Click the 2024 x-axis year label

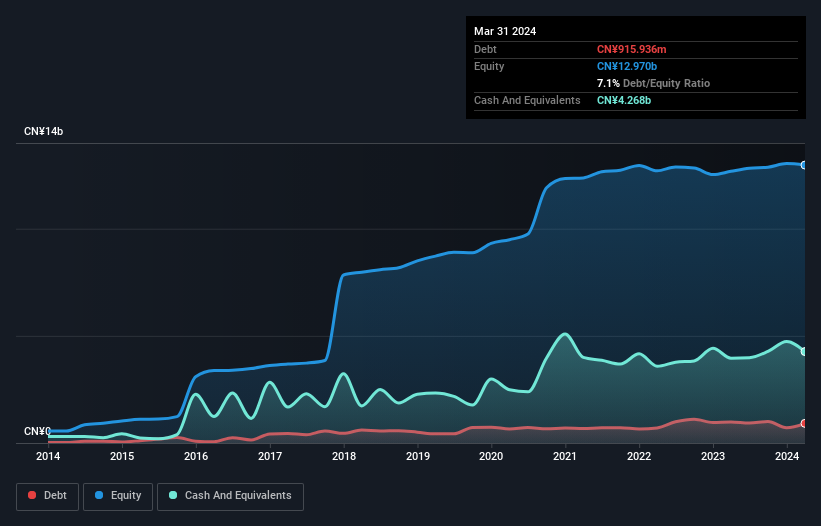click(x=786, y=457)
